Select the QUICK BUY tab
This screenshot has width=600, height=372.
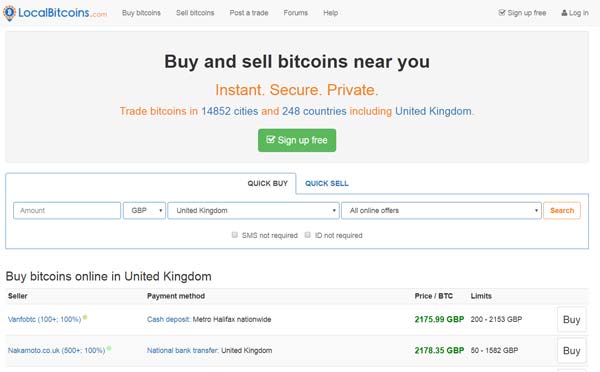[267, 183]
